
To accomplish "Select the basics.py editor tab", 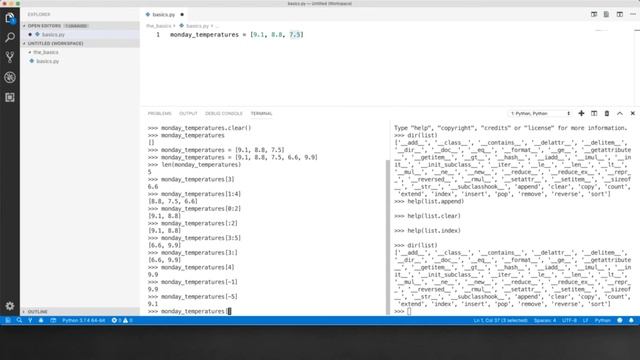I will pyautogui.click(x=163, y=14).
